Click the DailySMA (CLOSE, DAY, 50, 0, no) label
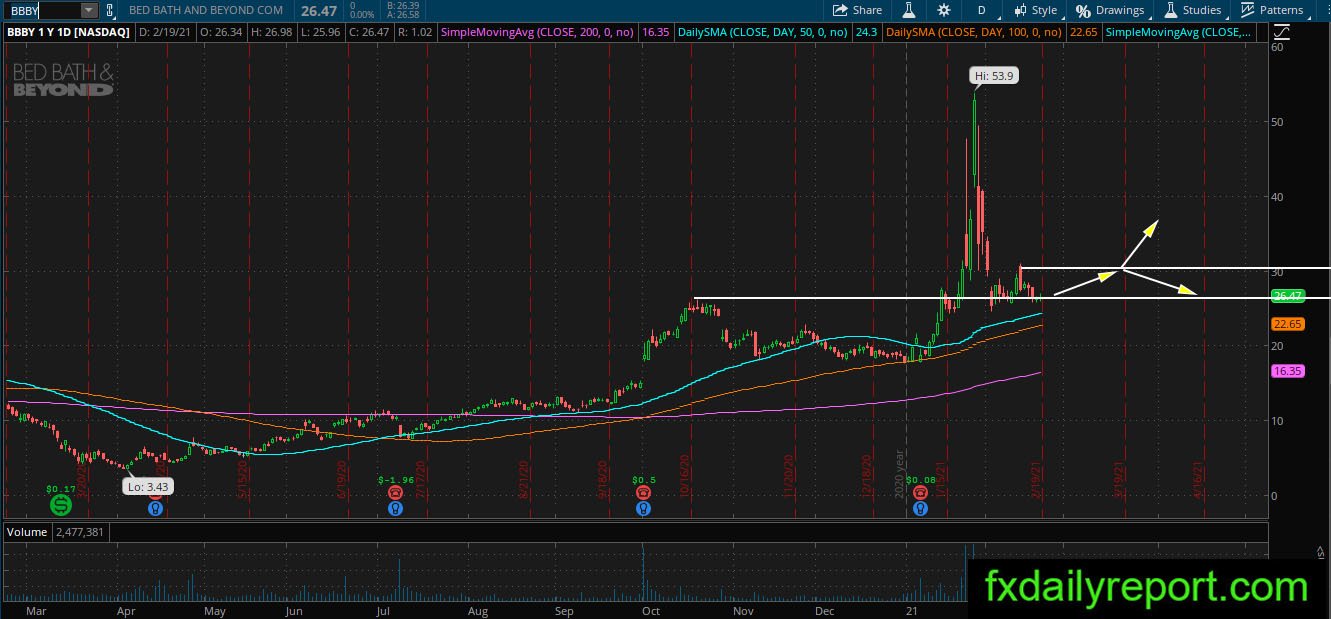Image resolution: width=1331 pixels, height=619 pixels. pos(763,32)
